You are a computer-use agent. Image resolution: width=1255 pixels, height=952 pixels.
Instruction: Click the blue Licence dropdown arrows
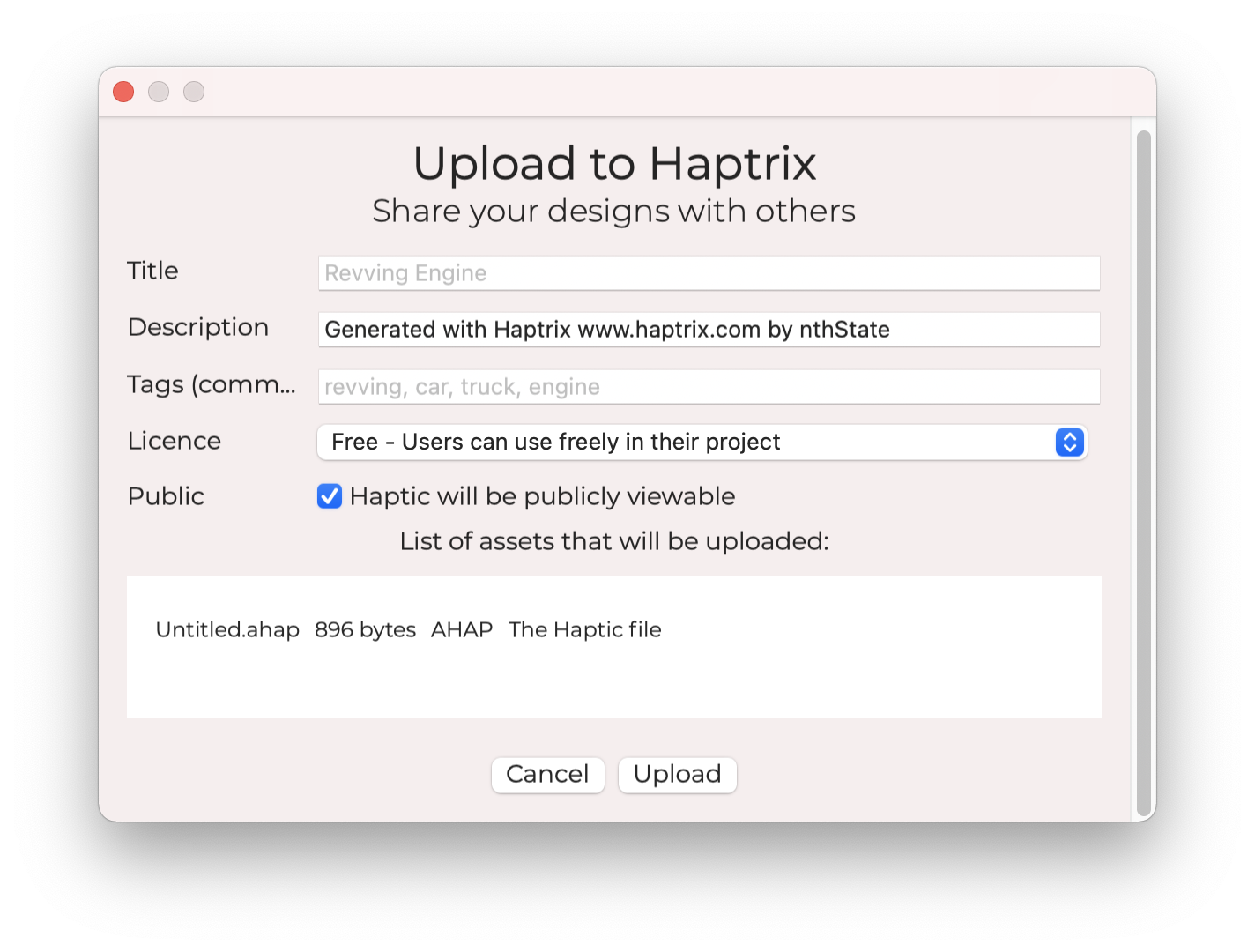pyautogui.click(x=1069, y=443)
